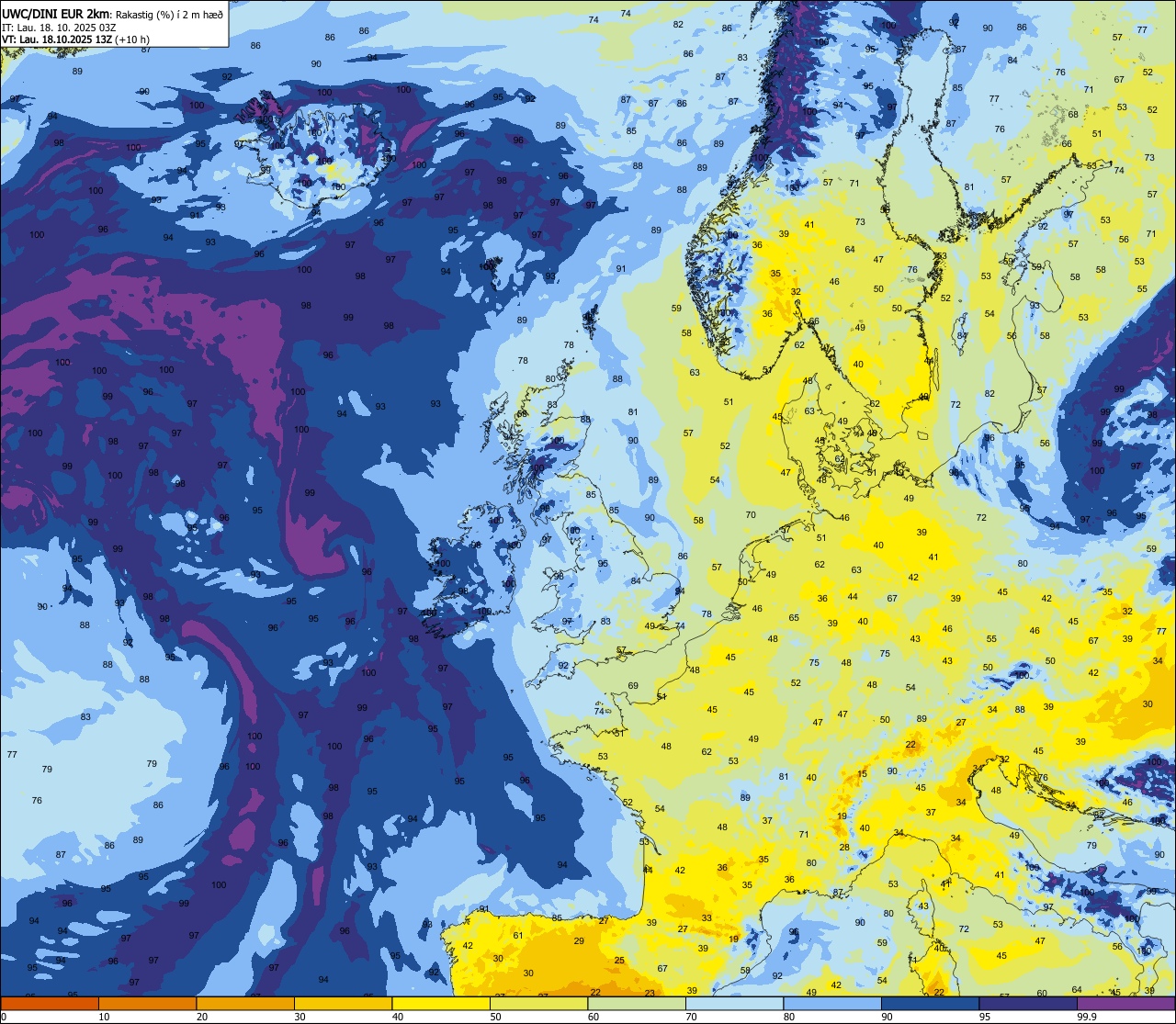This screenshot has width=1176, height=1024.
Task: Click the 90–95 dark blue legend swatch
Action: [x=930, y=1003]
